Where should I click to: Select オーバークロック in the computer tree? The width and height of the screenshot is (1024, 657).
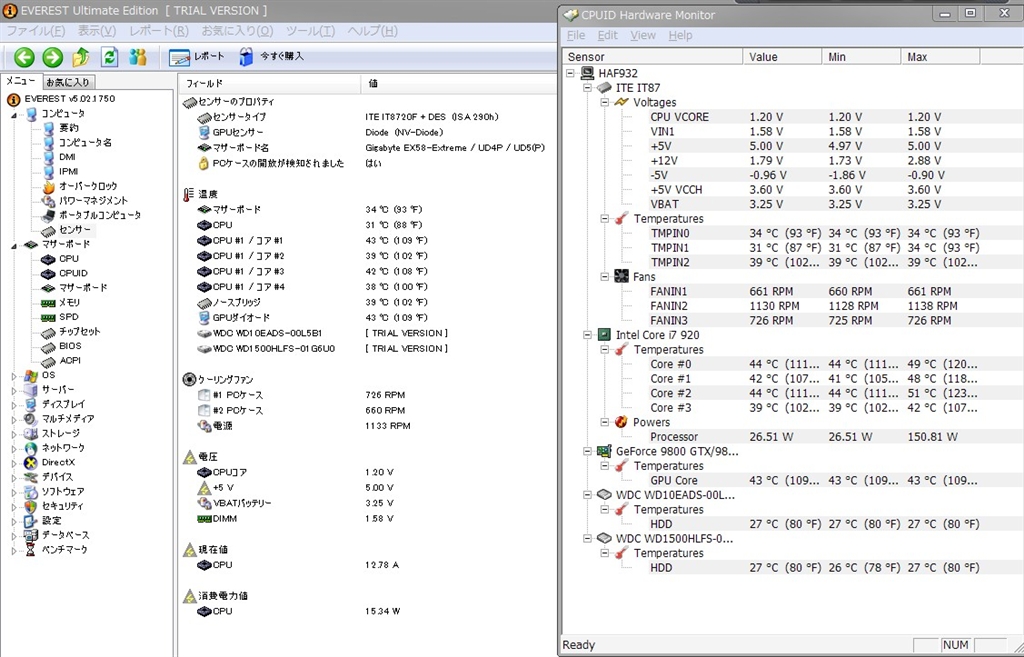pyautogui.click(x=87, y=186)
